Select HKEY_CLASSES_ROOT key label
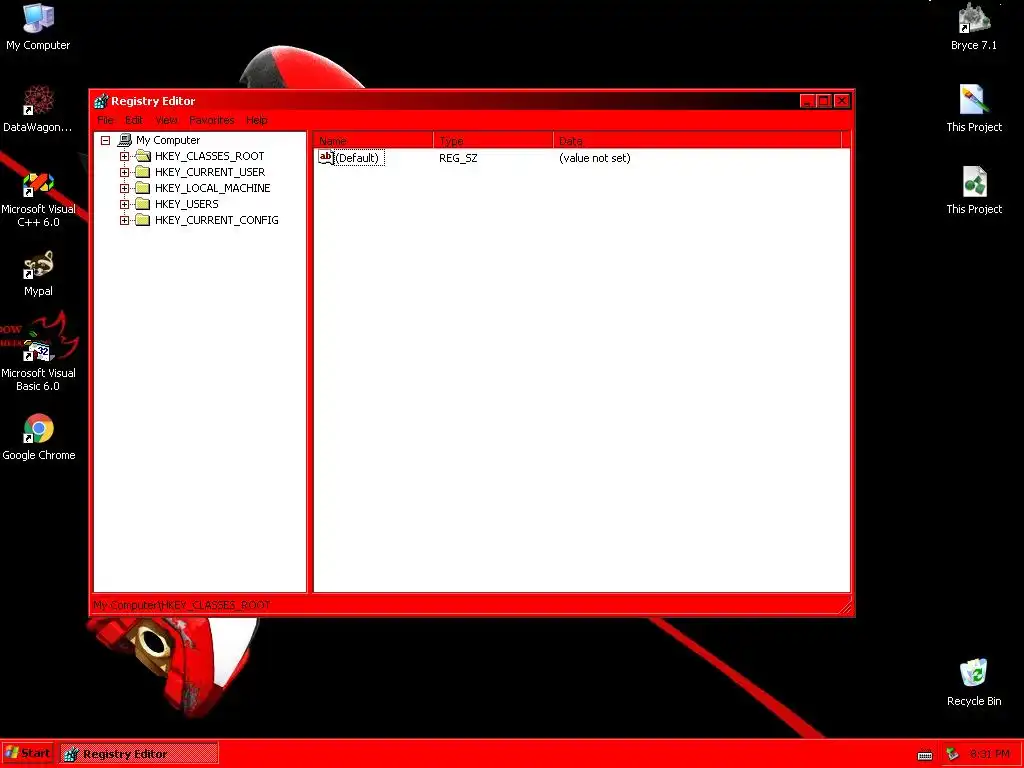Viewport: 1024px width, 768px height. [x=210, y=156]
